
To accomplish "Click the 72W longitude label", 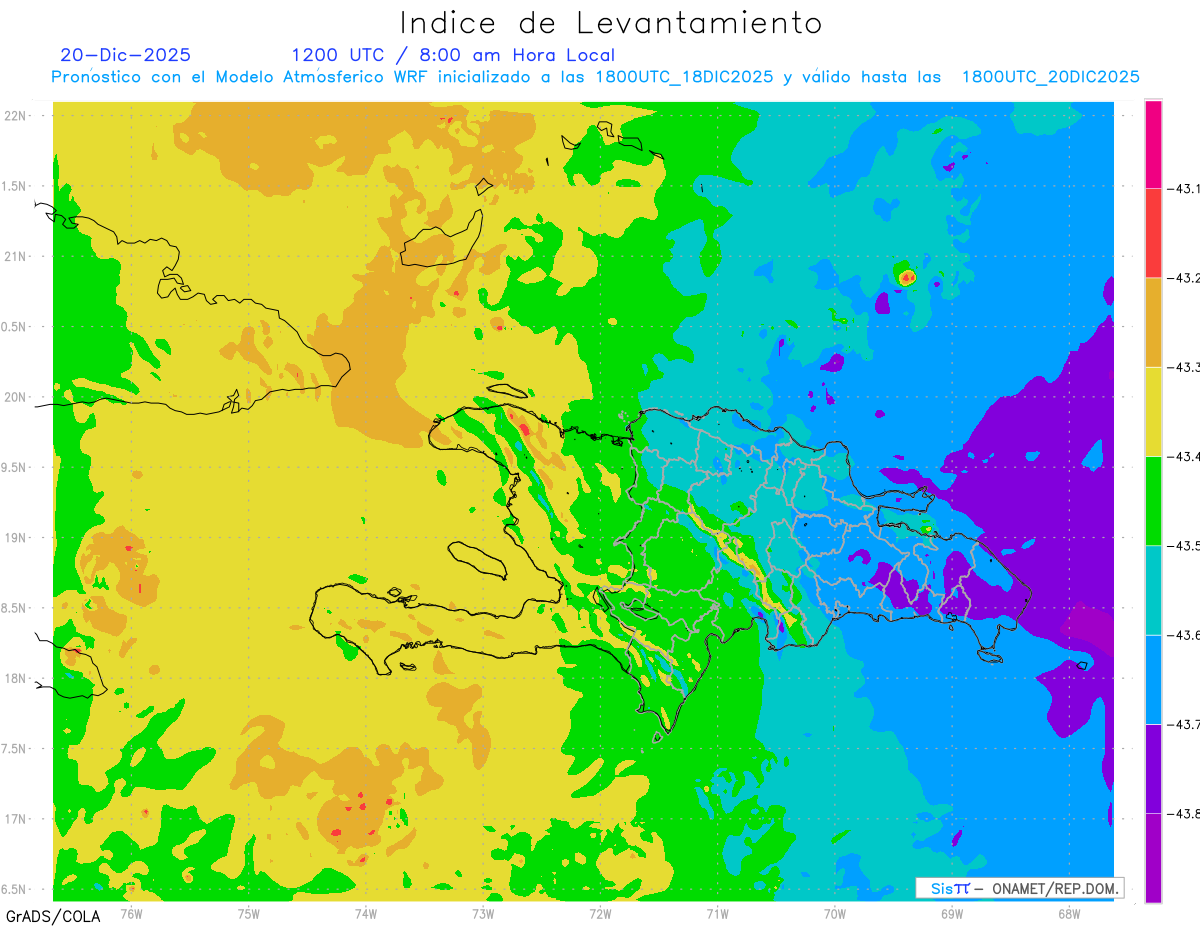I will pos(600,913).
